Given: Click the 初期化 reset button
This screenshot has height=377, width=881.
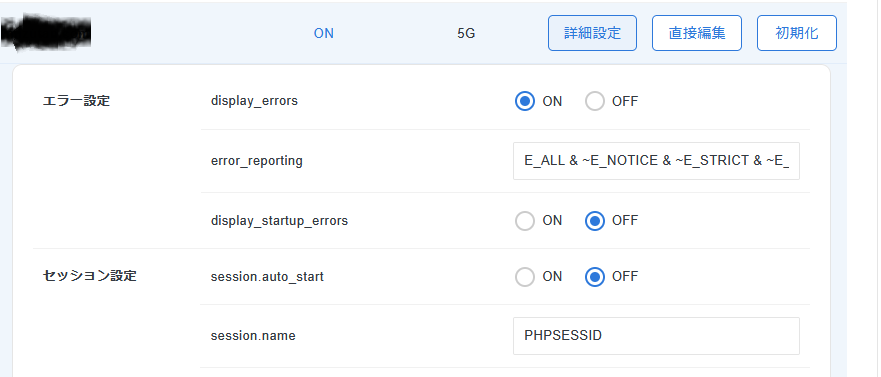Looking at the screenshot, I should click(x=797, y=33).
